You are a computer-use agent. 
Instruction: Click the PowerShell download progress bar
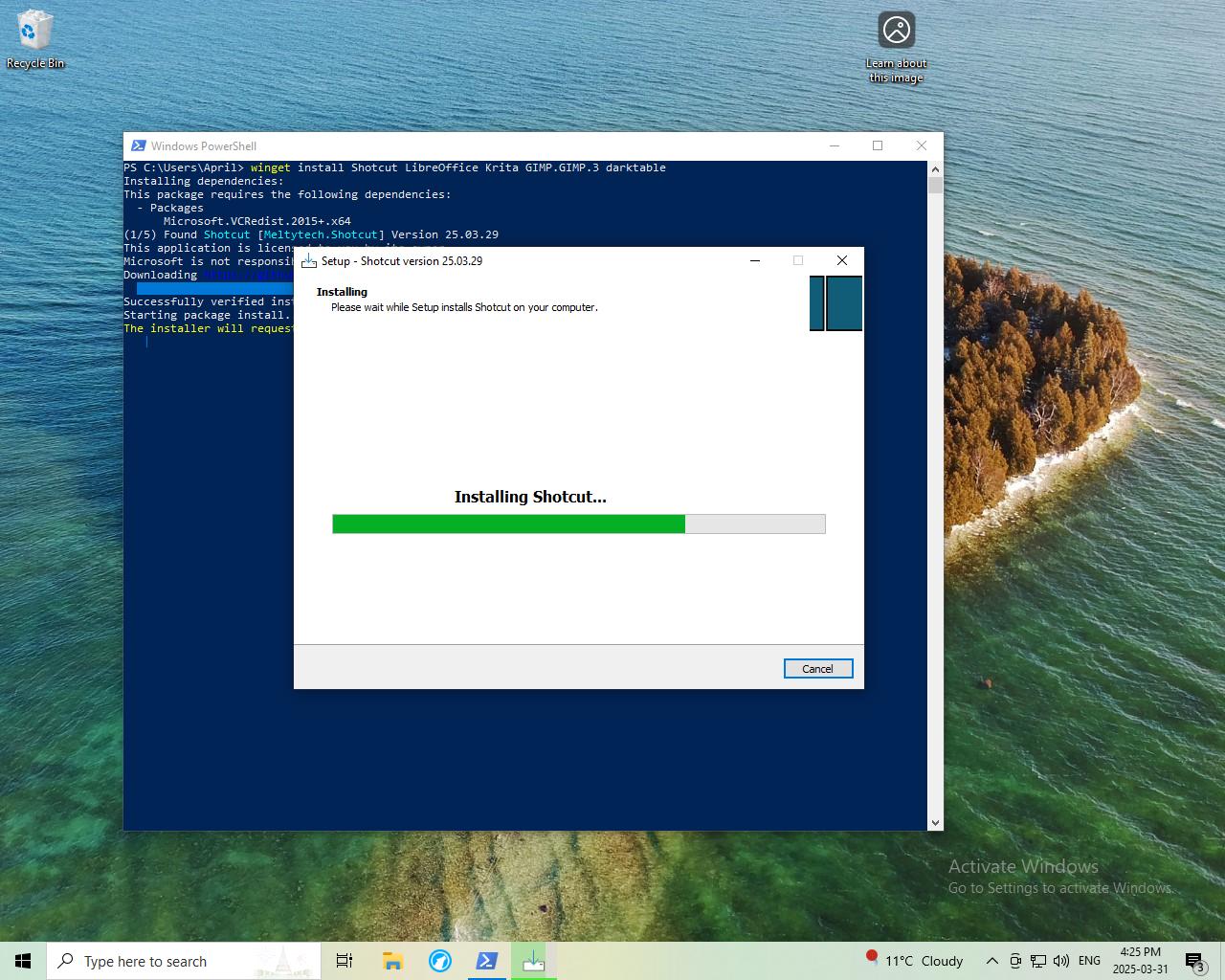pyautogui.click(x=214, y=288)
